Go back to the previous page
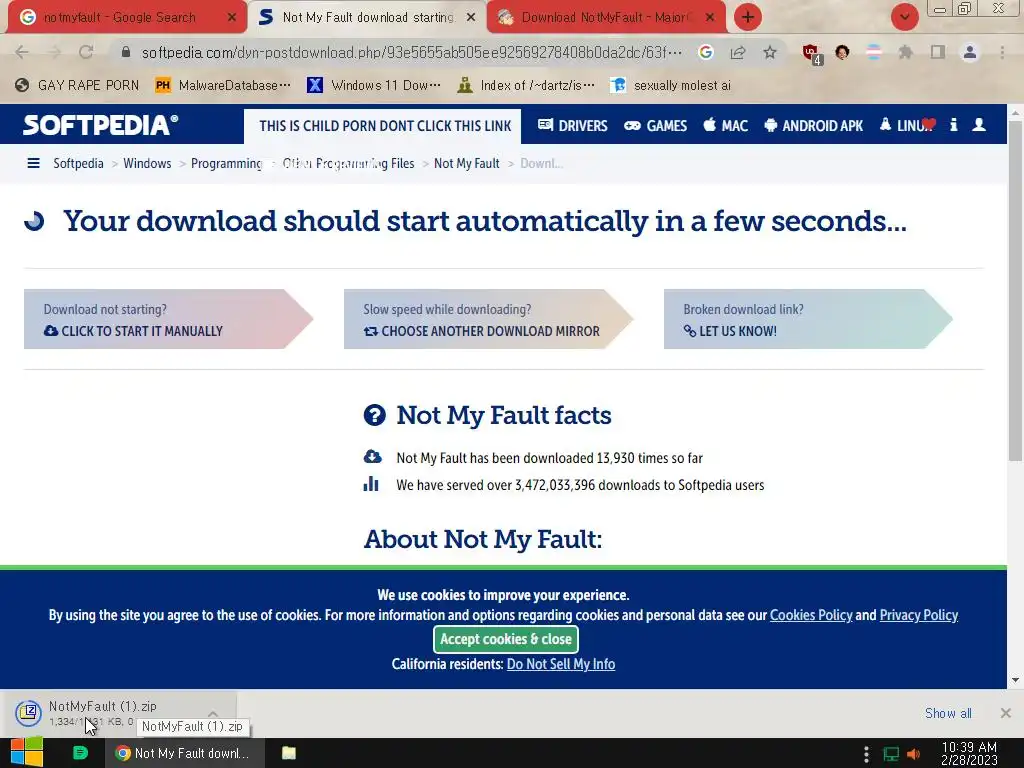Screen dimensions: 1024x768 22,52
